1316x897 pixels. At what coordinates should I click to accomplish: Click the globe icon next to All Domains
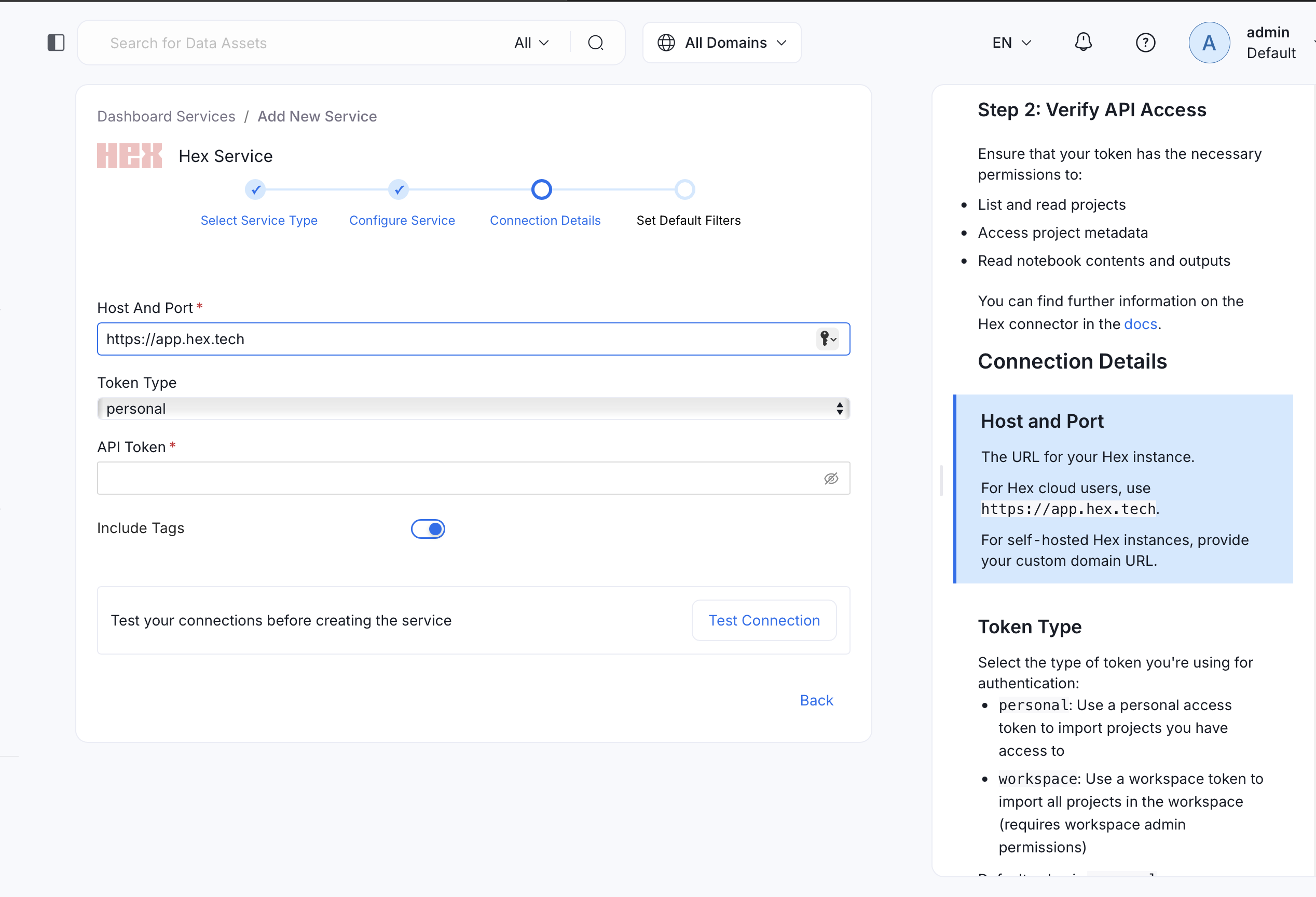[666, 42]
